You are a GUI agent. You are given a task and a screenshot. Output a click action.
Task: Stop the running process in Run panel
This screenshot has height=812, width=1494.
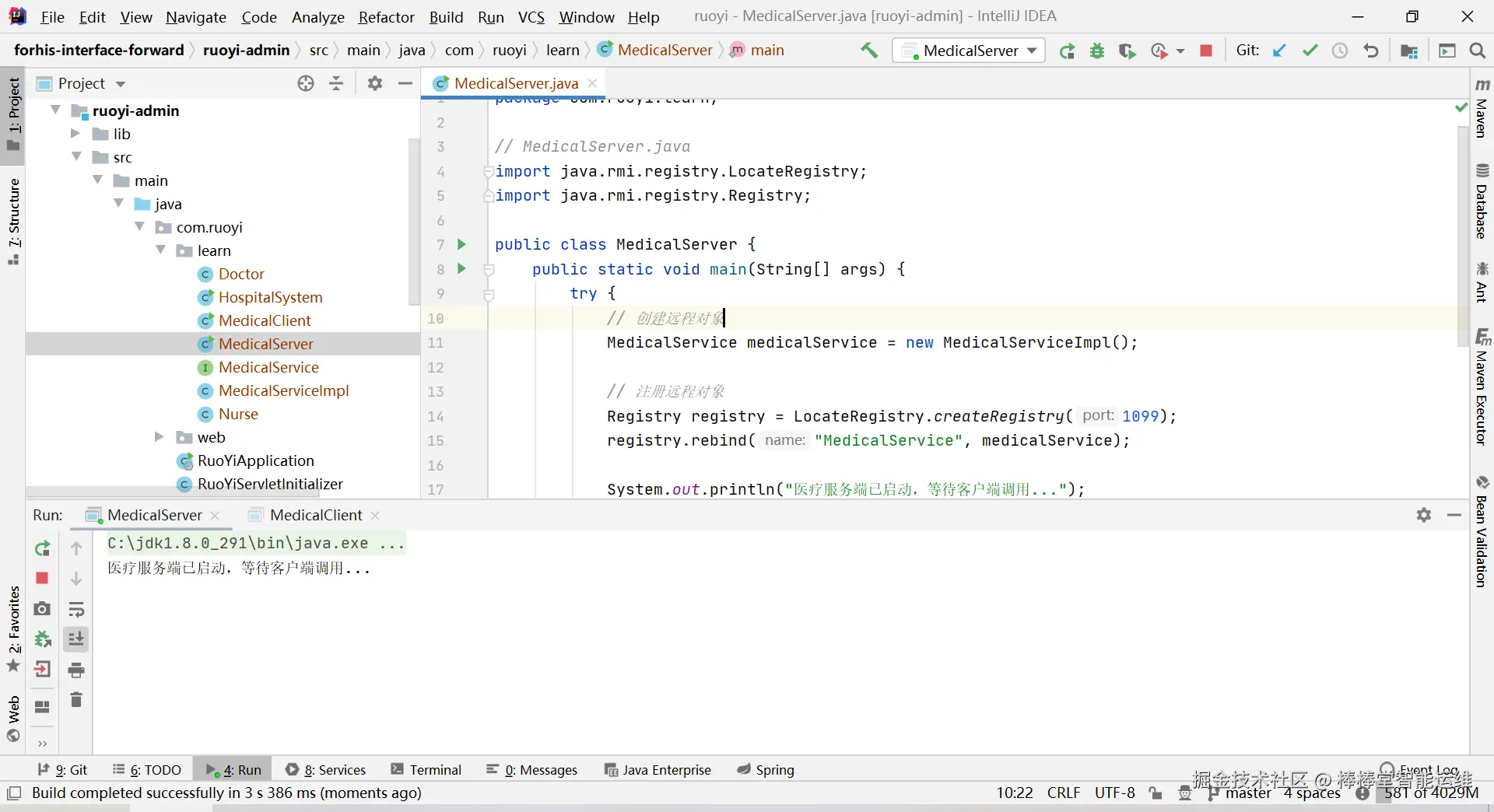pyautogui.click(x=42, y=578)
